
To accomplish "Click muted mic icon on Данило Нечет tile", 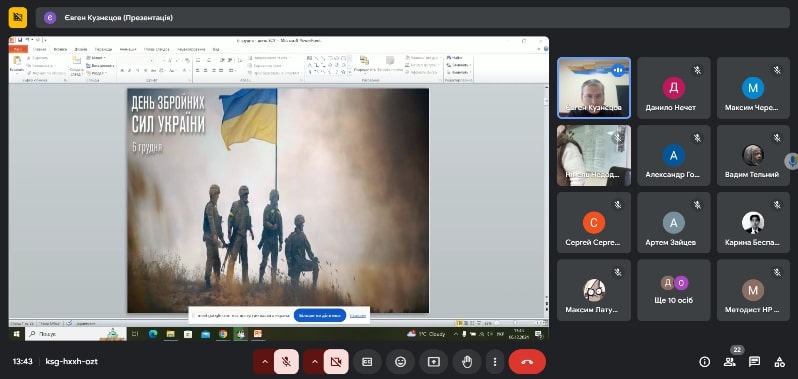I will point(697,70).
